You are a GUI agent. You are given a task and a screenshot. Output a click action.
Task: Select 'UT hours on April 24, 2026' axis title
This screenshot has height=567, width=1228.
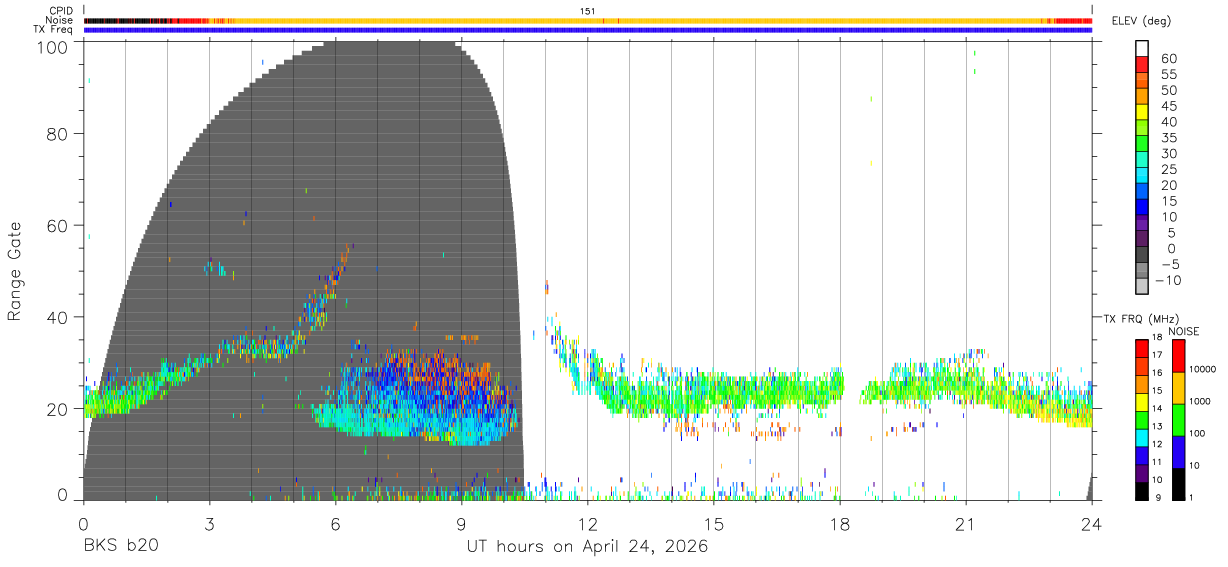[x=587, y=547]
